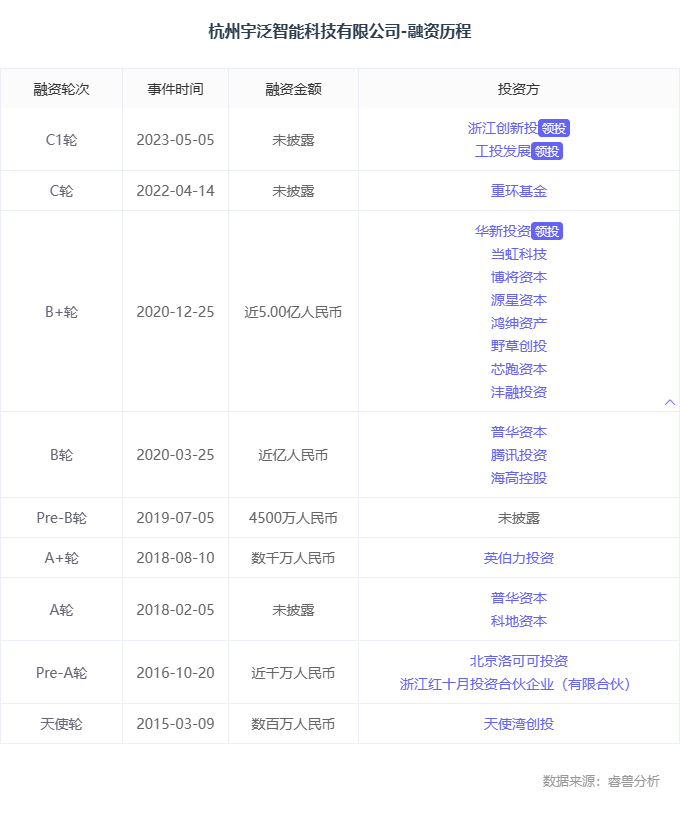Open 源星资本 investor link
The image size is (680, 817).
point(518,300)
